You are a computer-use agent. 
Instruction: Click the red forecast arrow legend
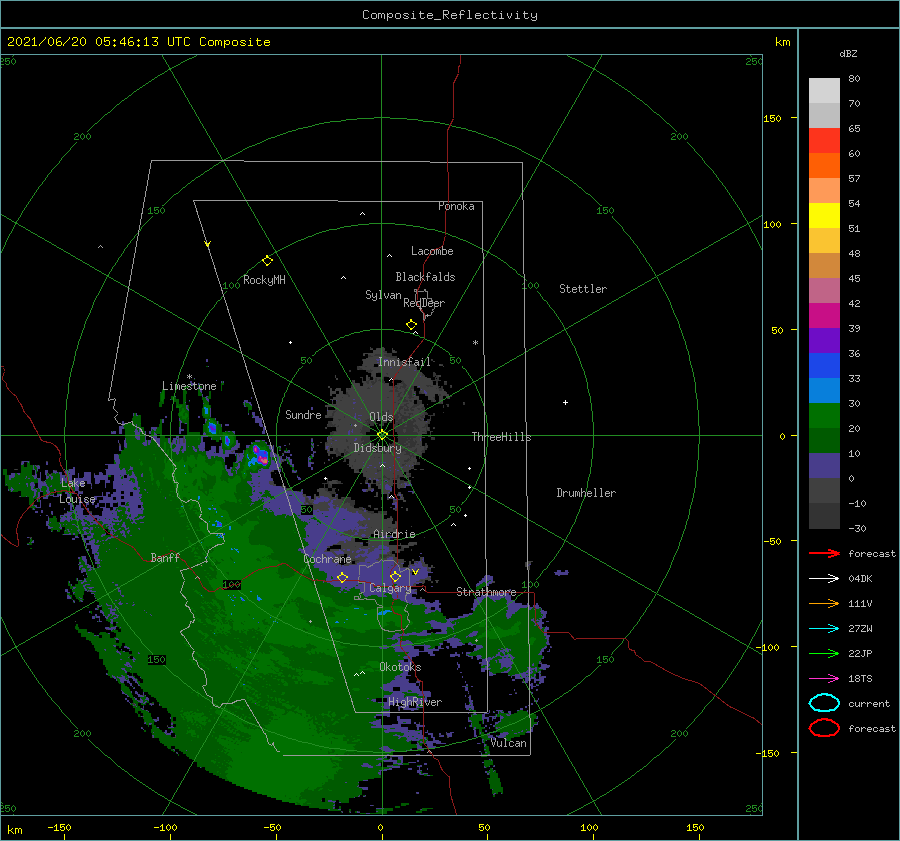point(824,553)
